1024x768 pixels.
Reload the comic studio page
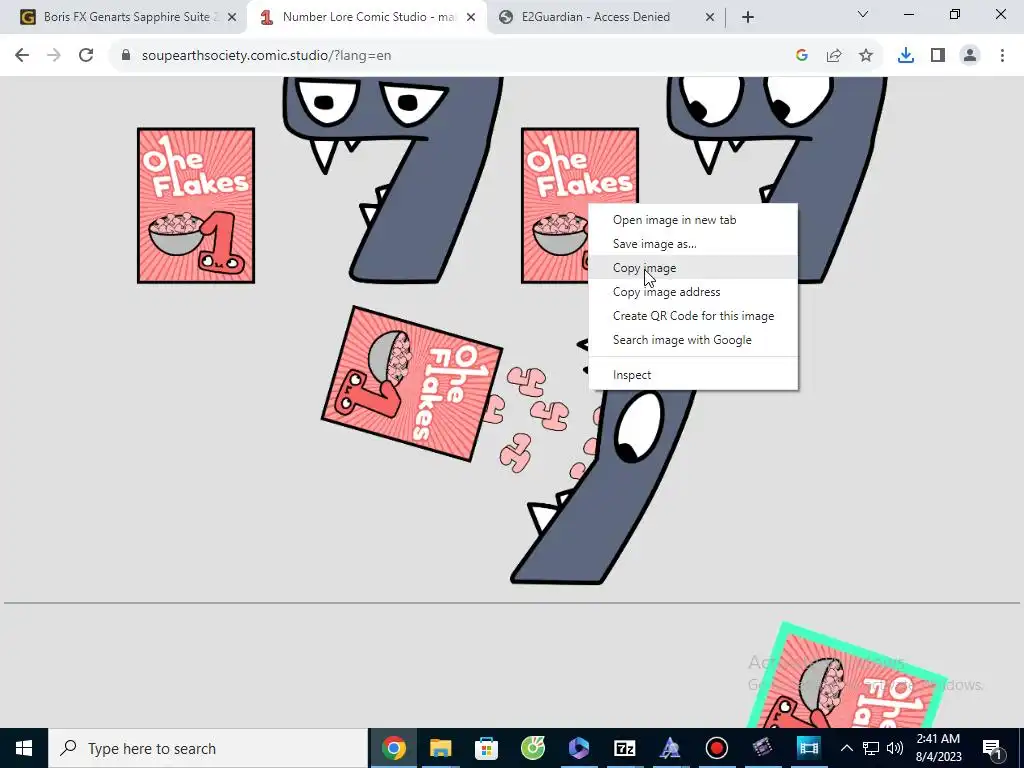coord(86,56)
